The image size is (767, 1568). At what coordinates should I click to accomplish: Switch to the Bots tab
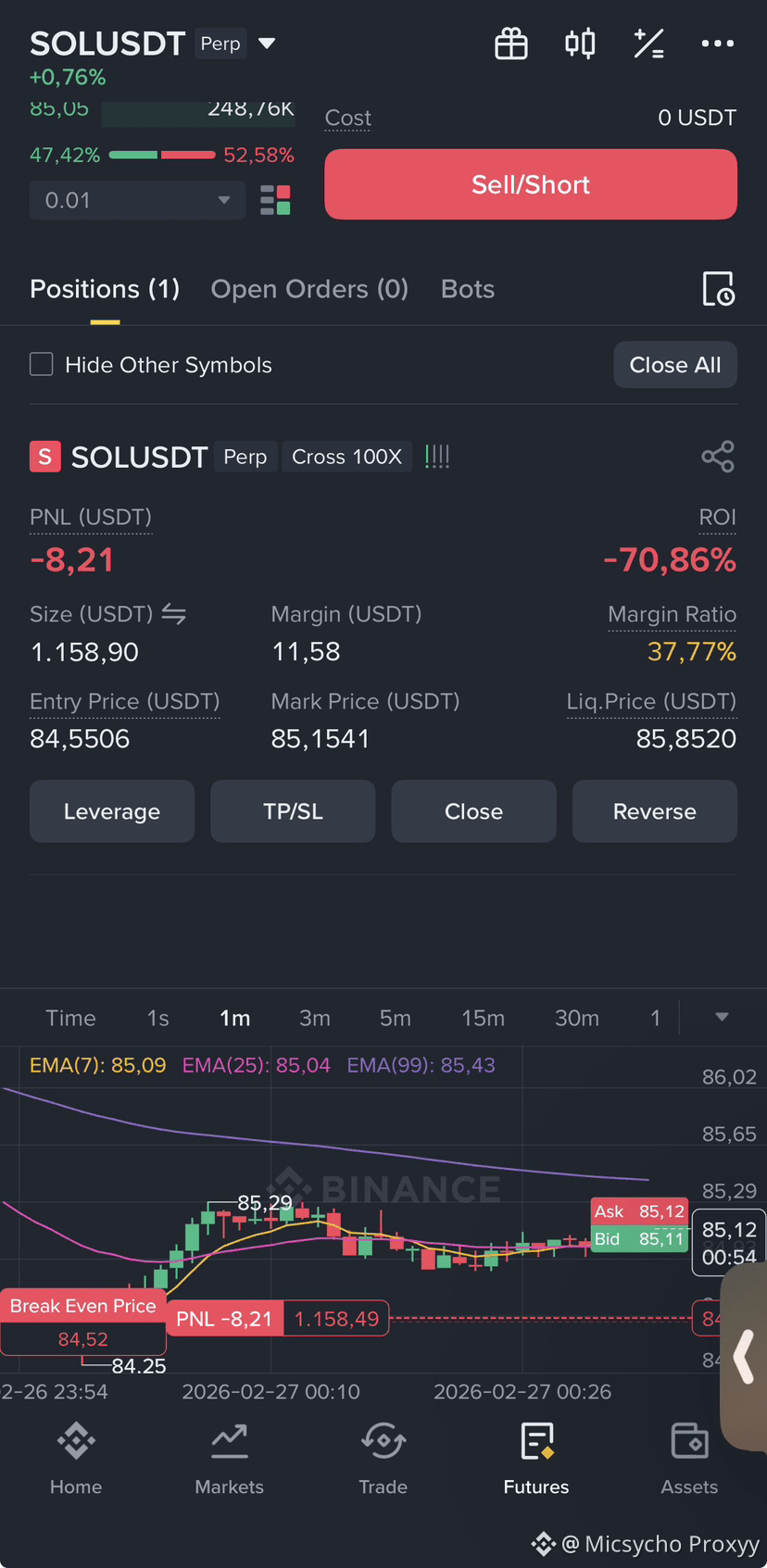click(x=468, y=289)
